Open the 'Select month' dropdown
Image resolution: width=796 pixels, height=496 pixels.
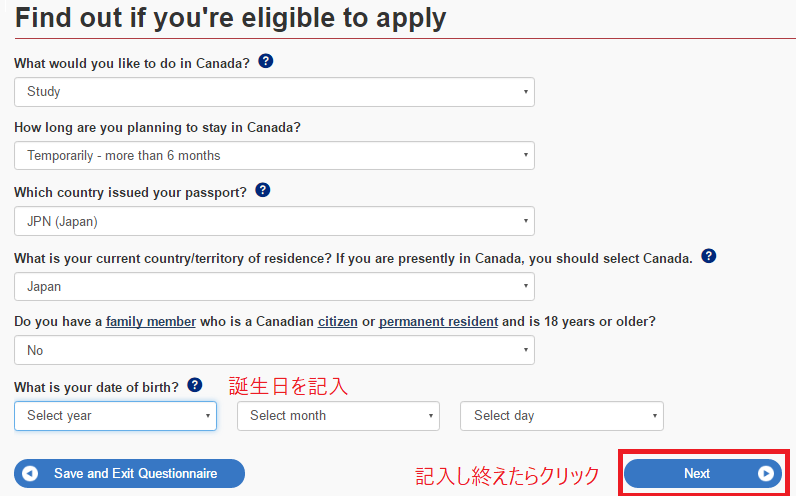(x=338, y=416)
